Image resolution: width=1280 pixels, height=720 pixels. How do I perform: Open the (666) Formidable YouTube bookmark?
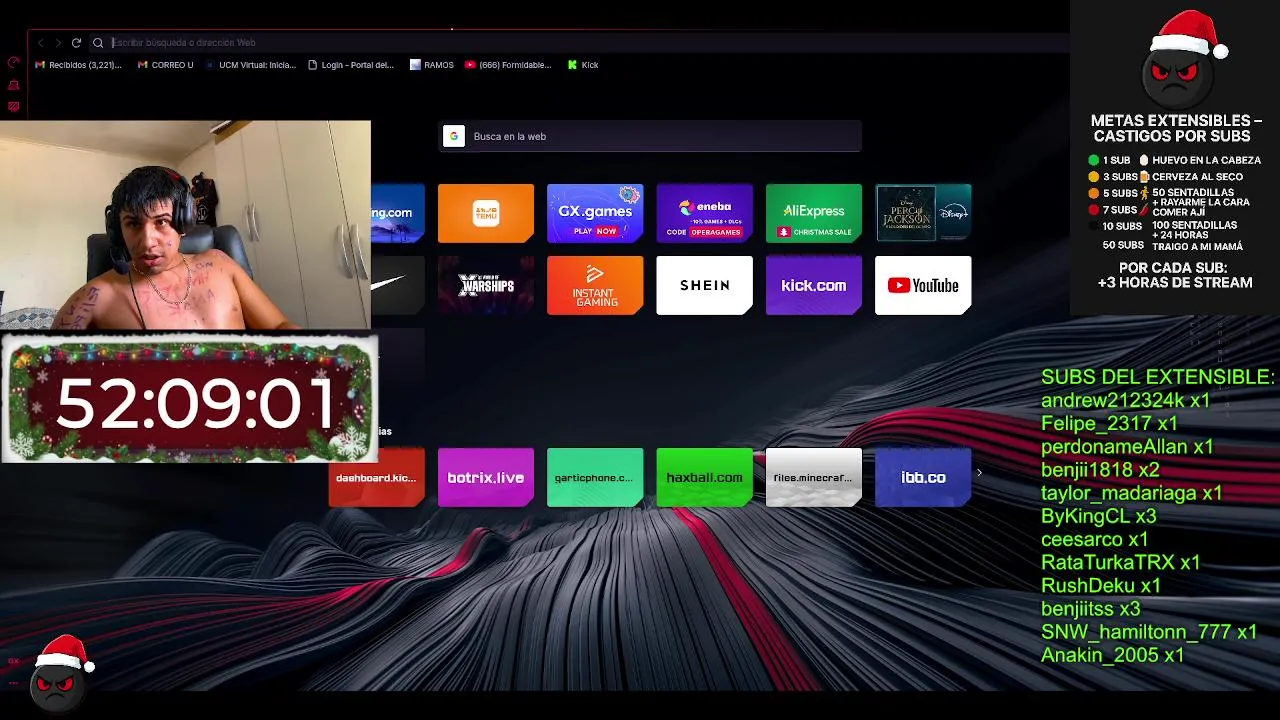click(508, 65)
